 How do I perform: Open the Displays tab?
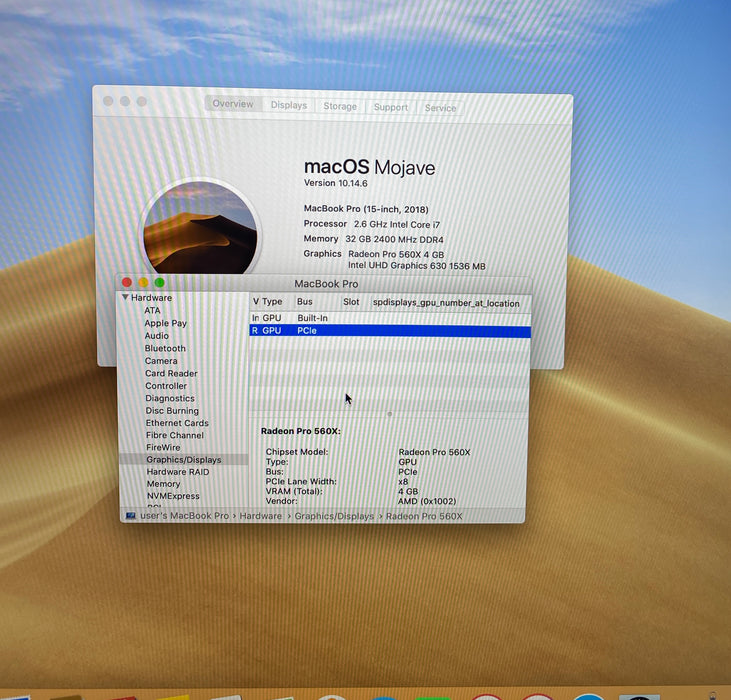tap(289, 105)
